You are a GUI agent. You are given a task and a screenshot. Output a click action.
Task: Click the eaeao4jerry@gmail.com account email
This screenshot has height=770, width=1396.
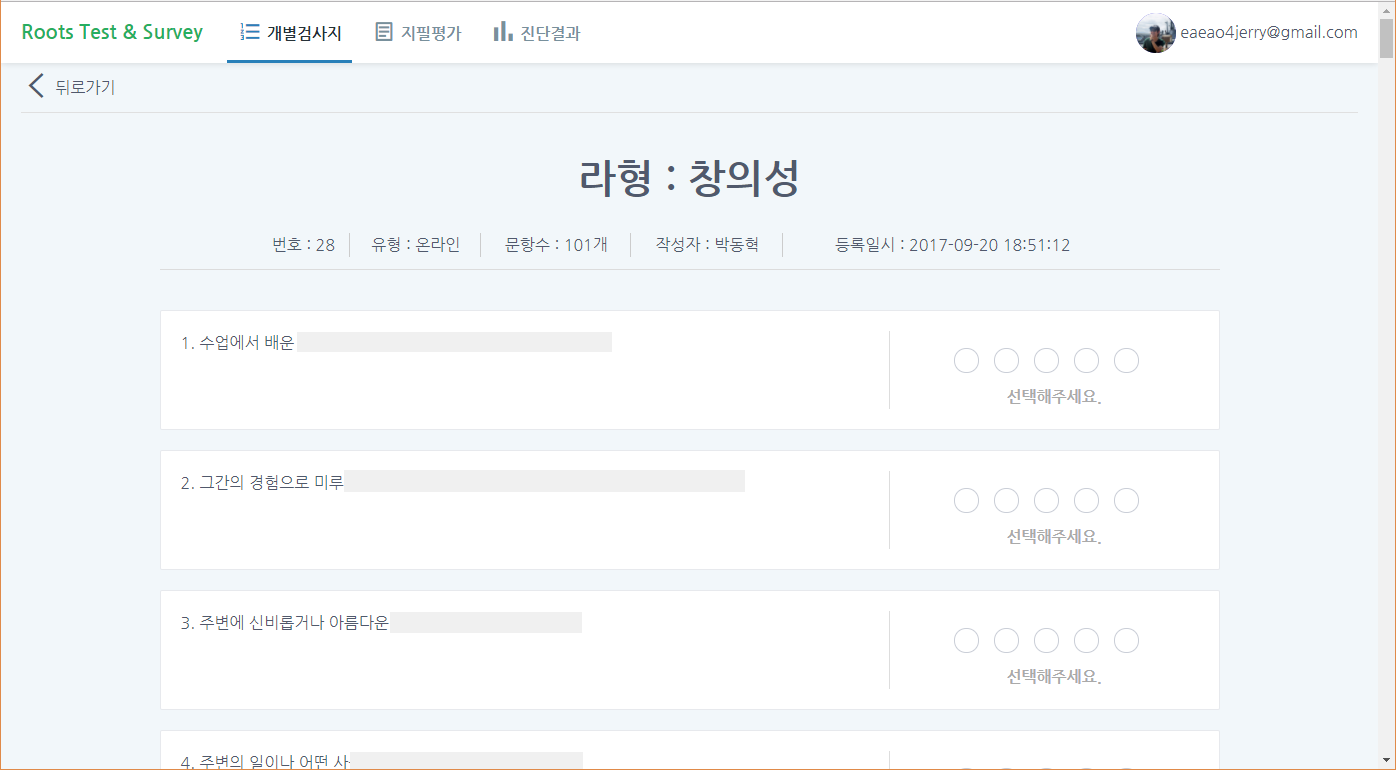[1269, 32]
